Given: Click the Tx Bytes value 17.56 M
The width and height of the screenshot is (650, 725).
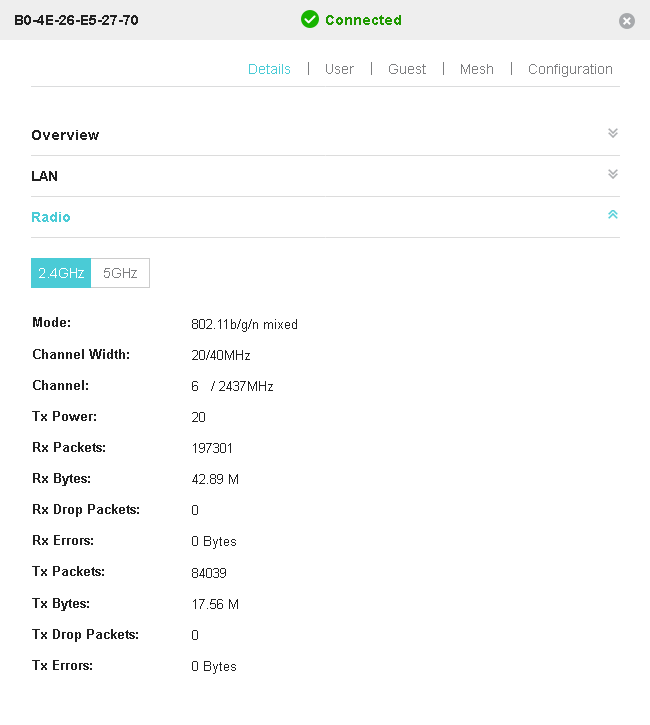Looking at the screenshot, I should coord(215,604).
